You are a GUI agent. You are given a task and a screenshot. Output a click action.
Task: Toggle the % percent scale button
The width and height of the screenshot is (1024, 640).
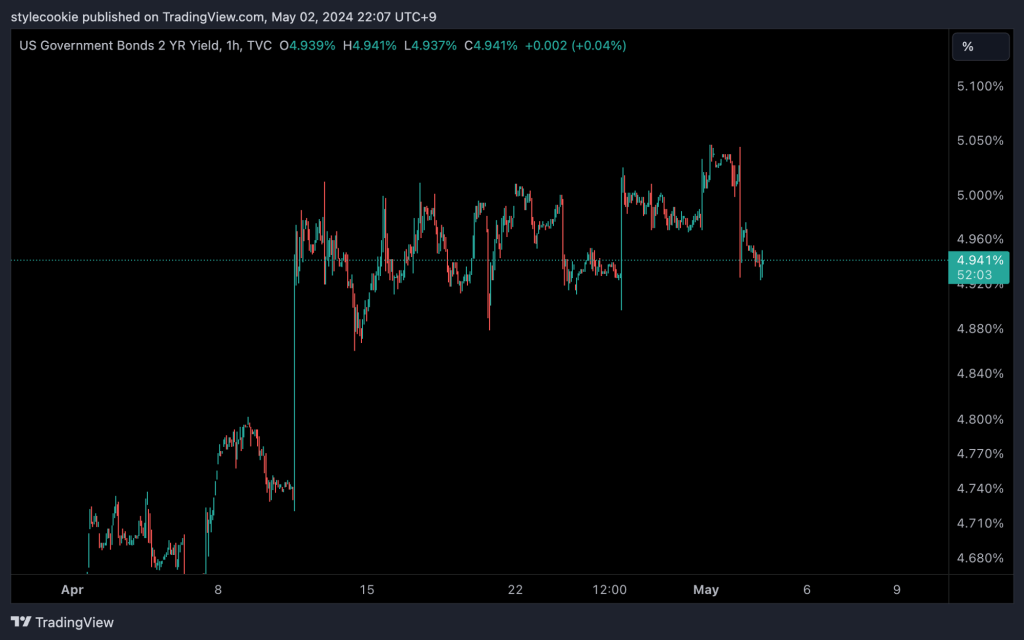[x=968, y=46]
